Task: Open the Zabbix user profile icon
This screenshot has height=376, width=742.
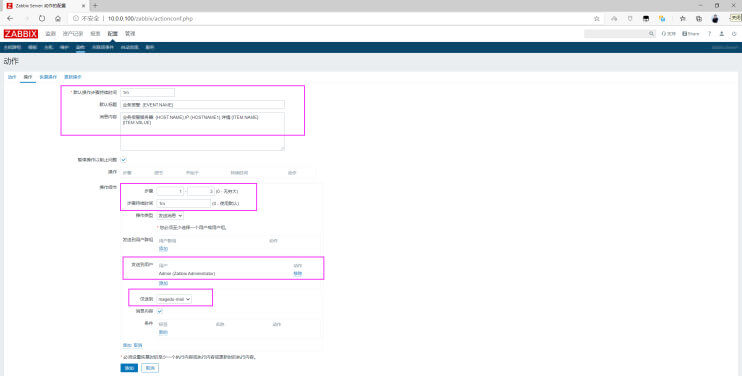Action: coord(722,34)
